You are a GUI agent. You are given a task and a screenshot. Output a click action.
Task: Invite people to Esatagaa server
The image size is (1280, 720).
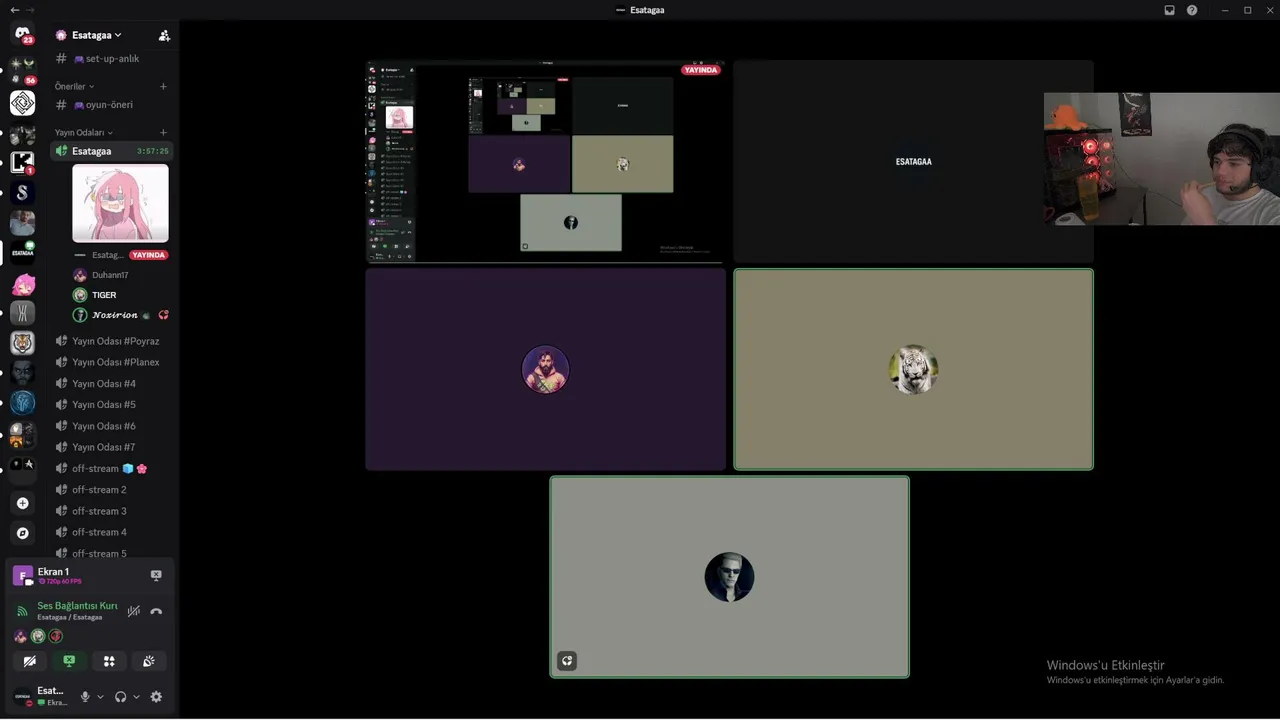tap(164, 35)
